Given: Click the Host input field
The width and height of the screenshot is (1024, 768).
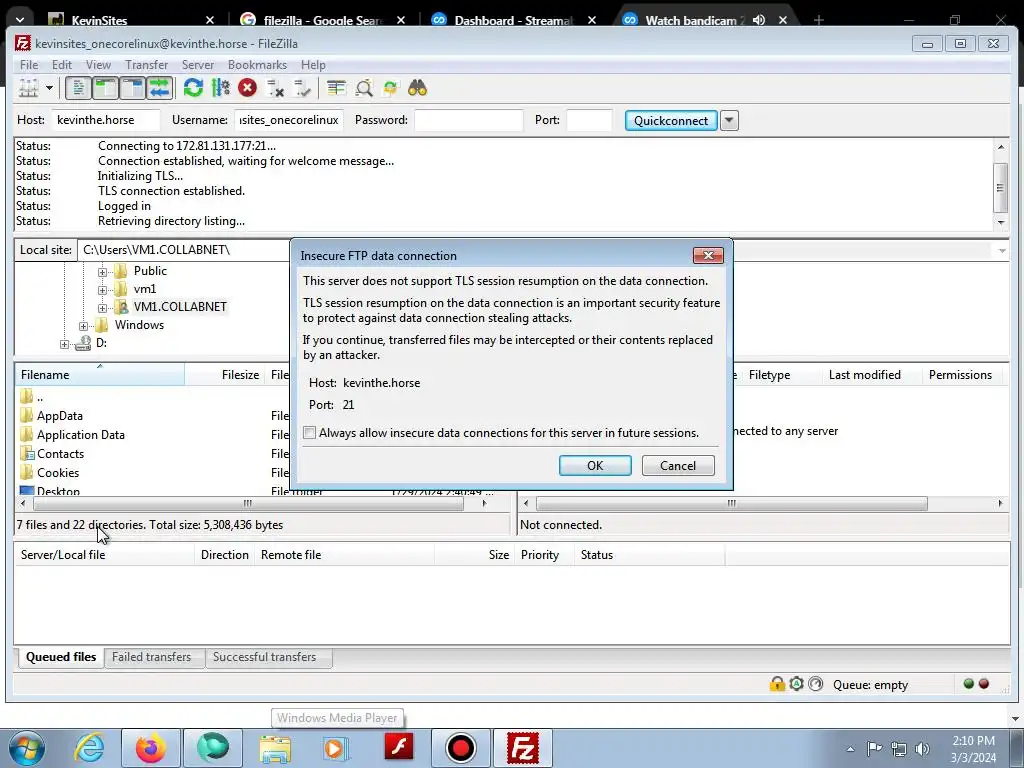Looking at the screenshot, I should pos(105,120).
